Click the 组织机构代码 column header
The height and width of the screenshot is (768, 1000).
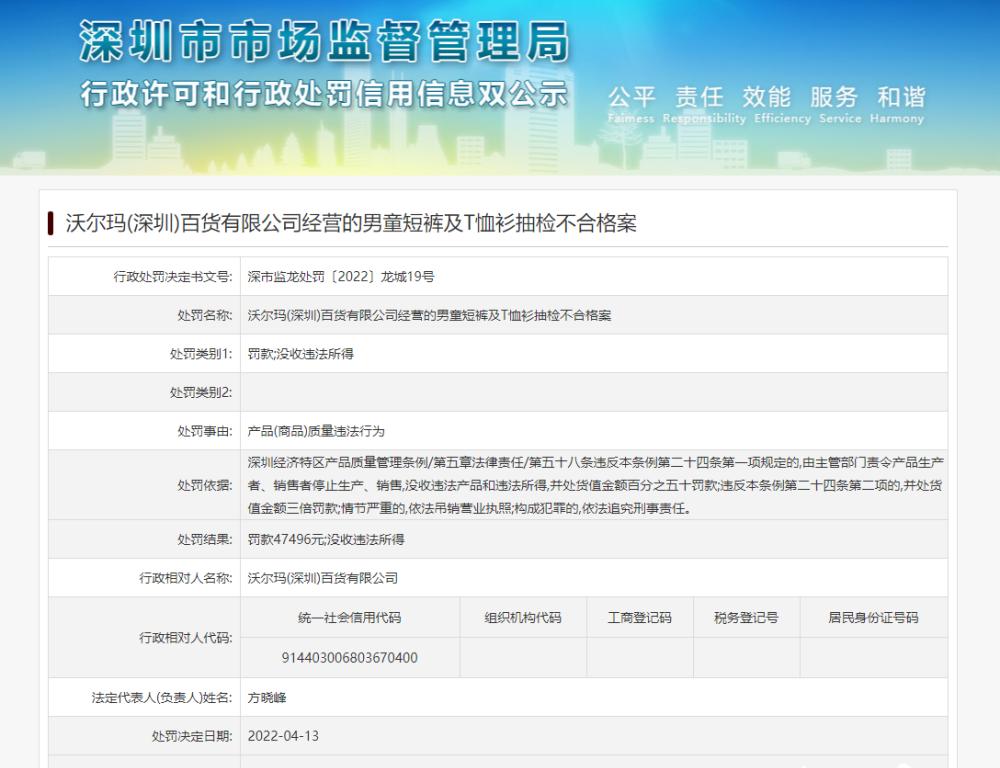523,617
